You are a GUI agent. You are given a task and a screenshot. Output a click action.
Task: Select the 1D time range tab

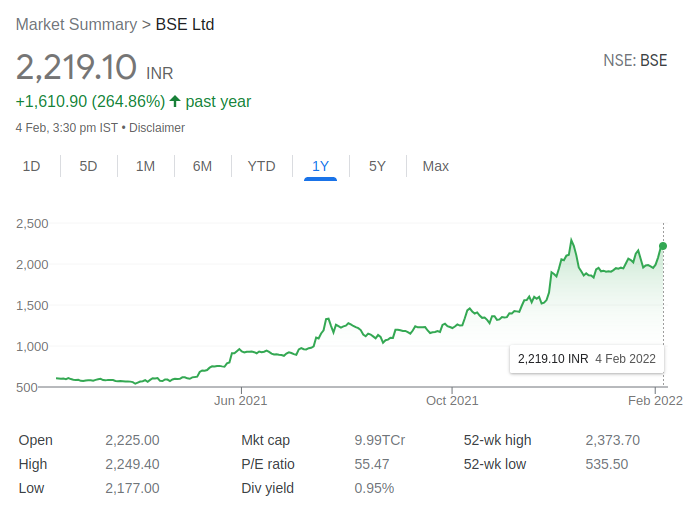(x=32, y=166)
